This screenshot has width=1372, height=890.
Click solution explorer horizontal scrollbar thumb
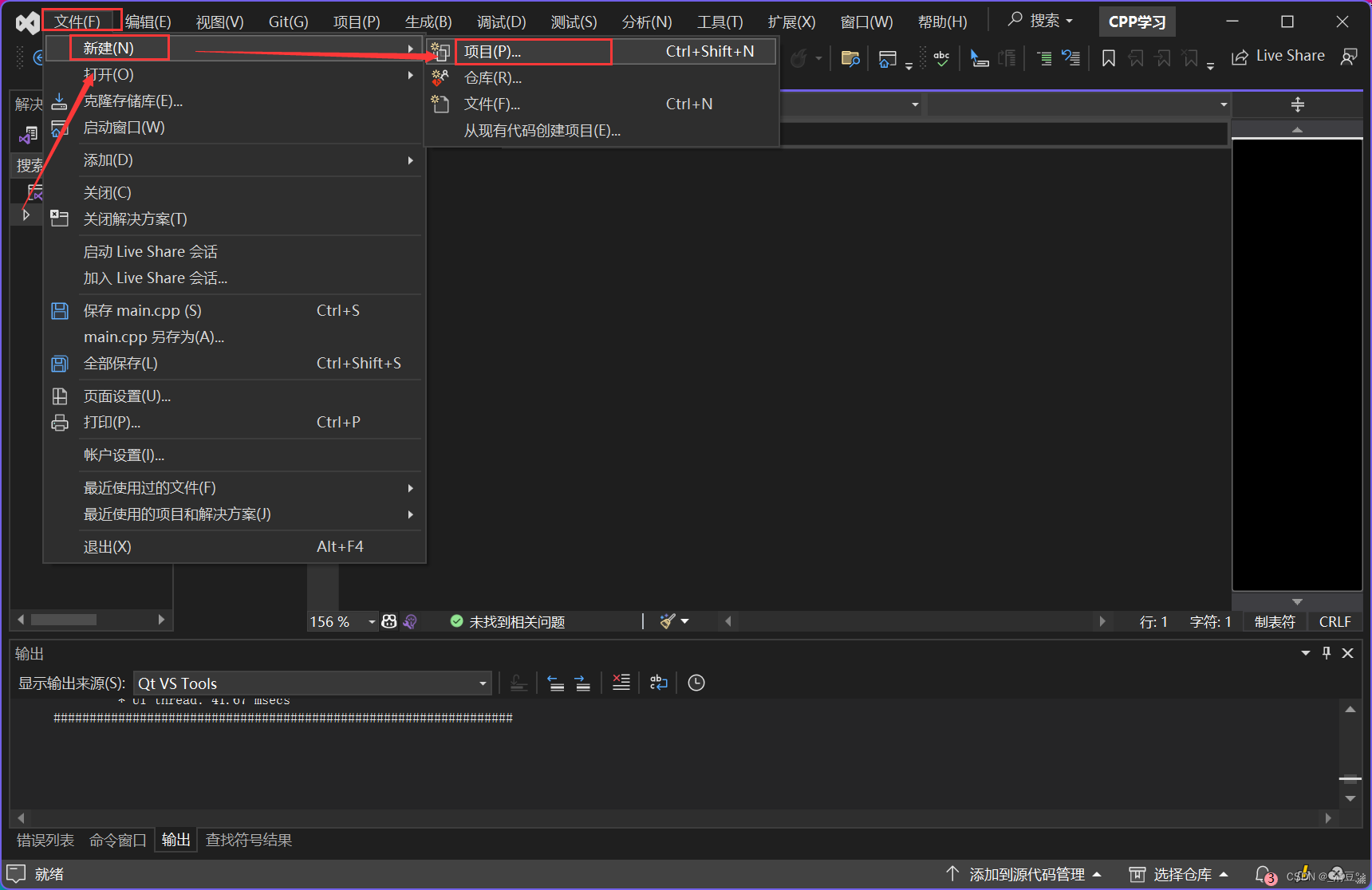[64, 620]
